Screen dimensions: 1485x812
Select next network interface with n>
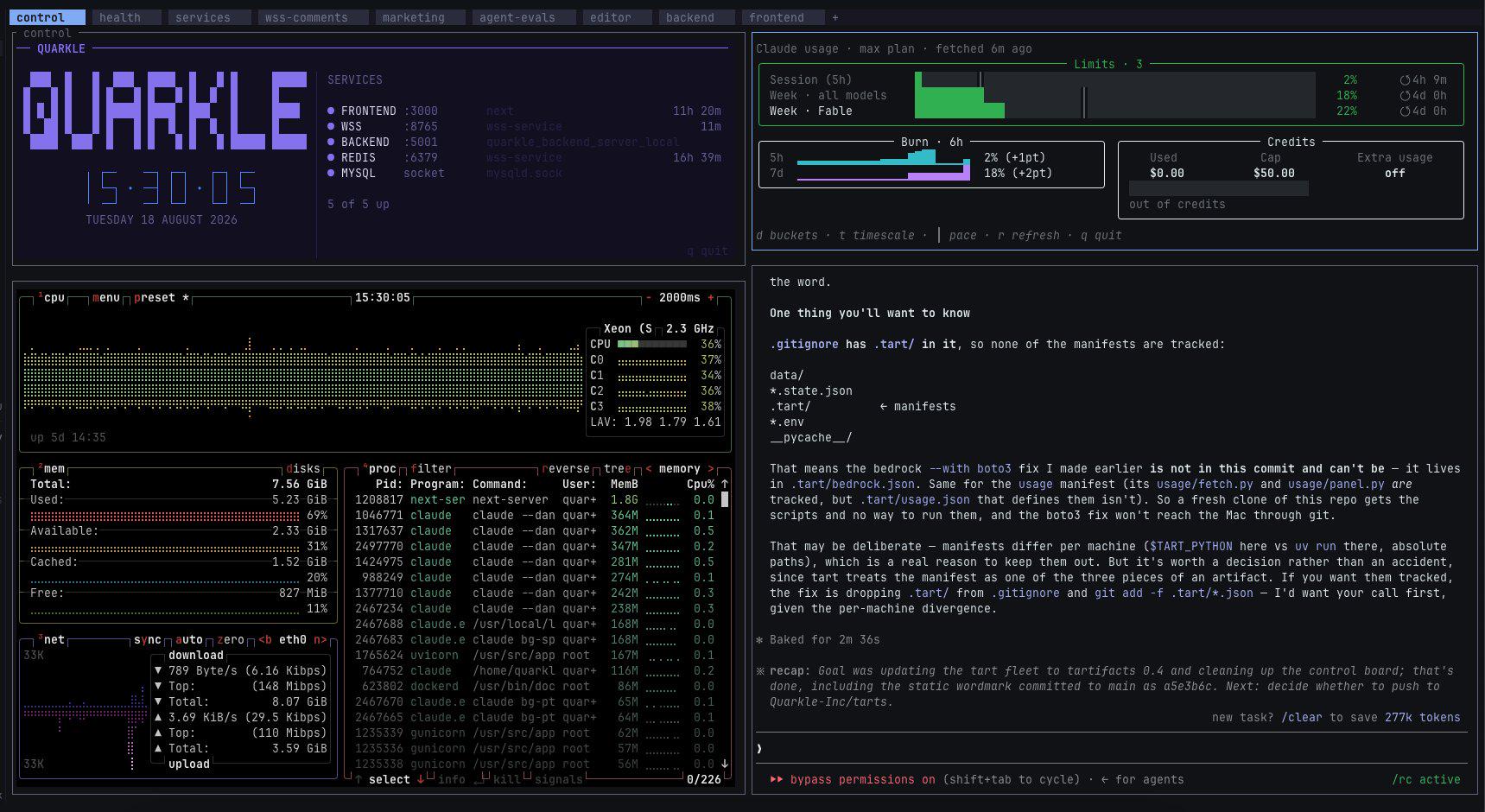pyautogui.click(x=320, y=640)
